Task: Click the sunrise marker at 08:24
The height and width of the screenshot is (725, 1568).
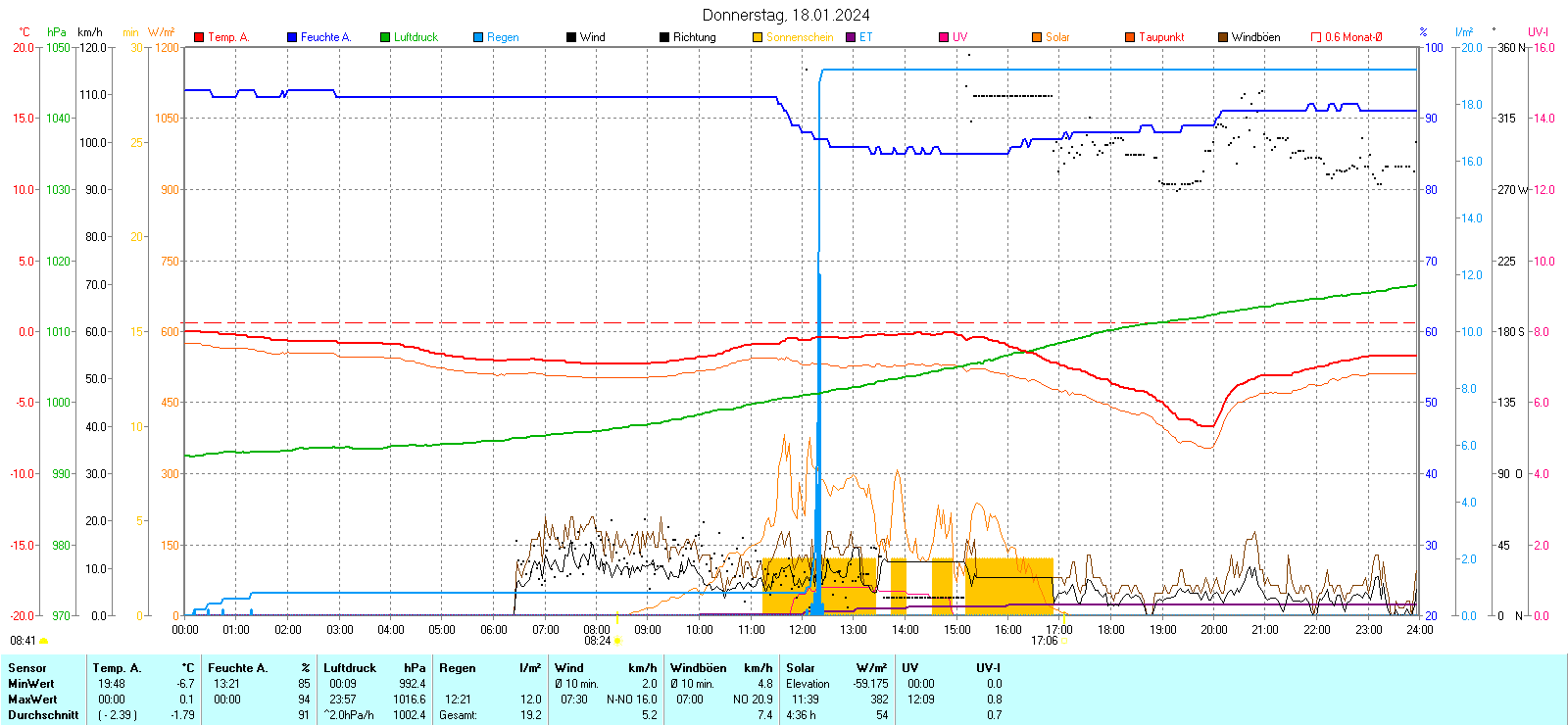Action: pos(617,641)
